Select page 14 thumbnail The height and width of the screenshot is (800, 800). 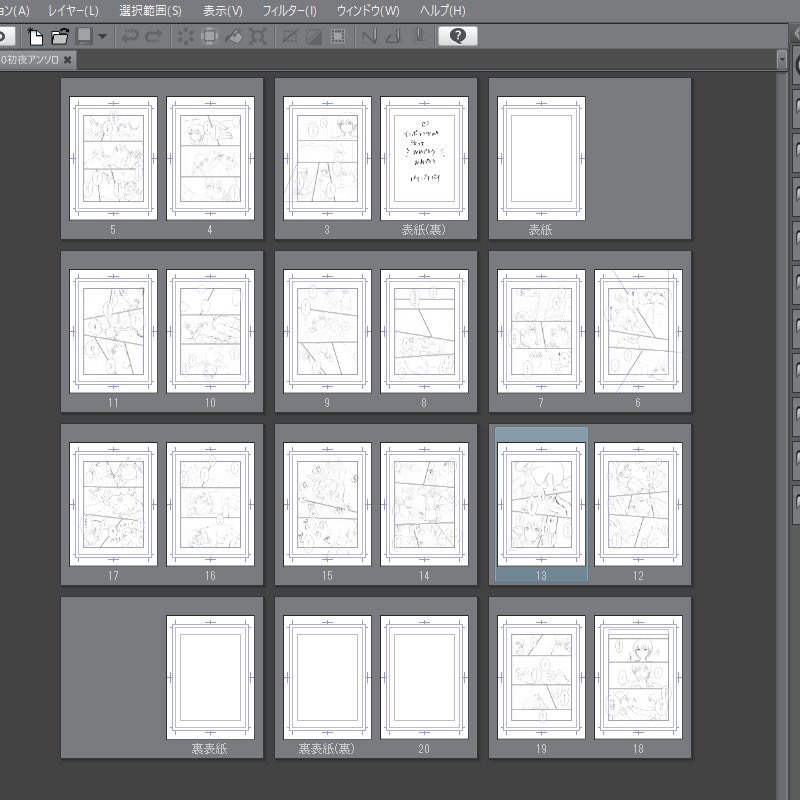pyautogui.click(x=424, y=504)
